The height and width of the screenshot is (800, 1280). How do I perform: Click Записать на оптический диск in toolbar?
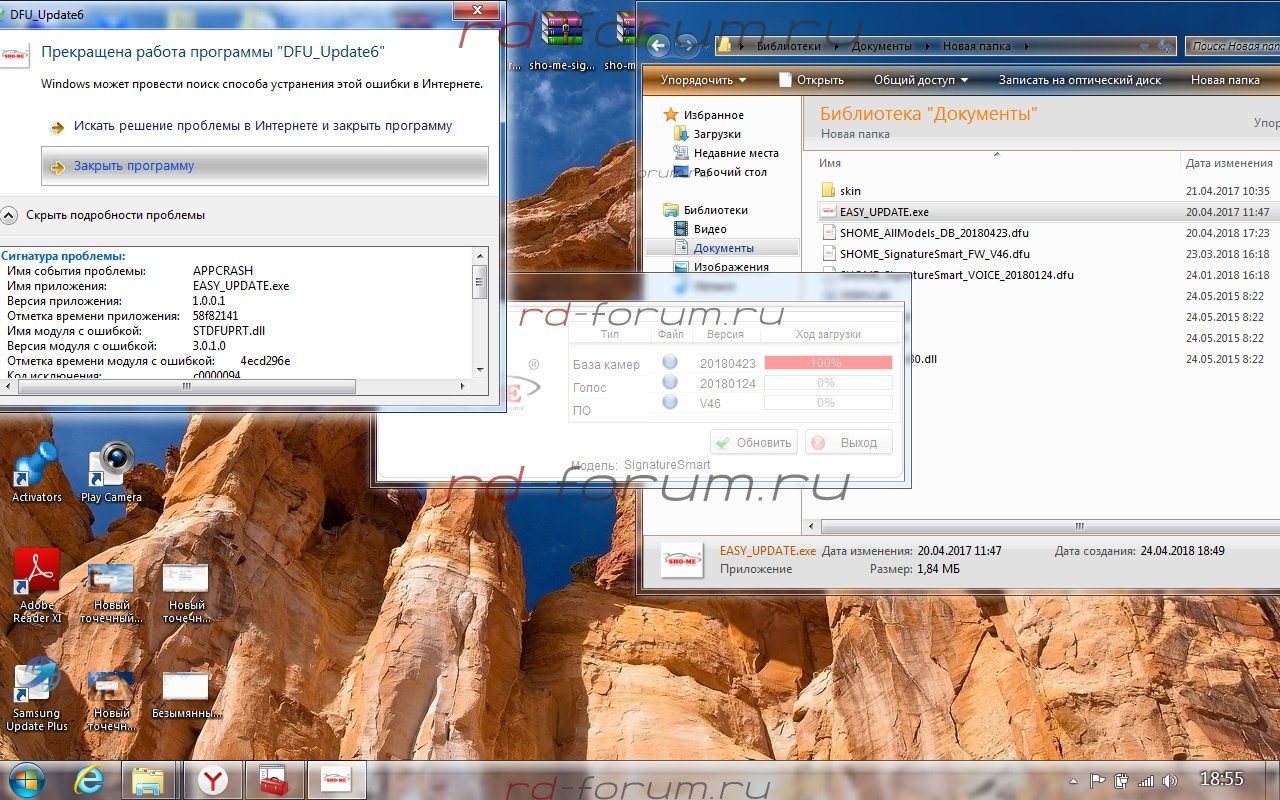click(1080, 80)
